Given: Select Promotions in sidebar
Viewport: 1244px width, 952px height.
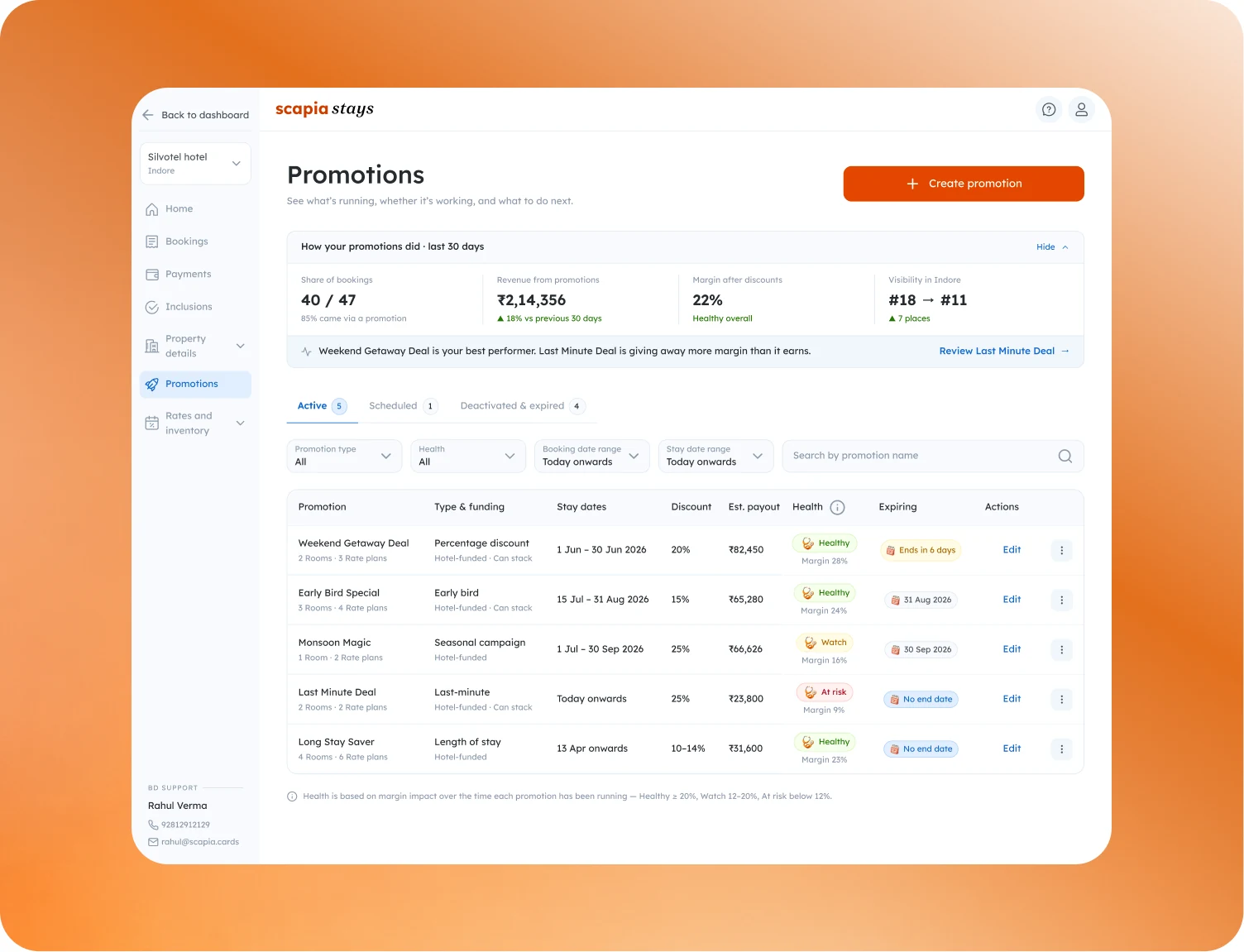Looking at the screenshot, I should click(195, 384).
